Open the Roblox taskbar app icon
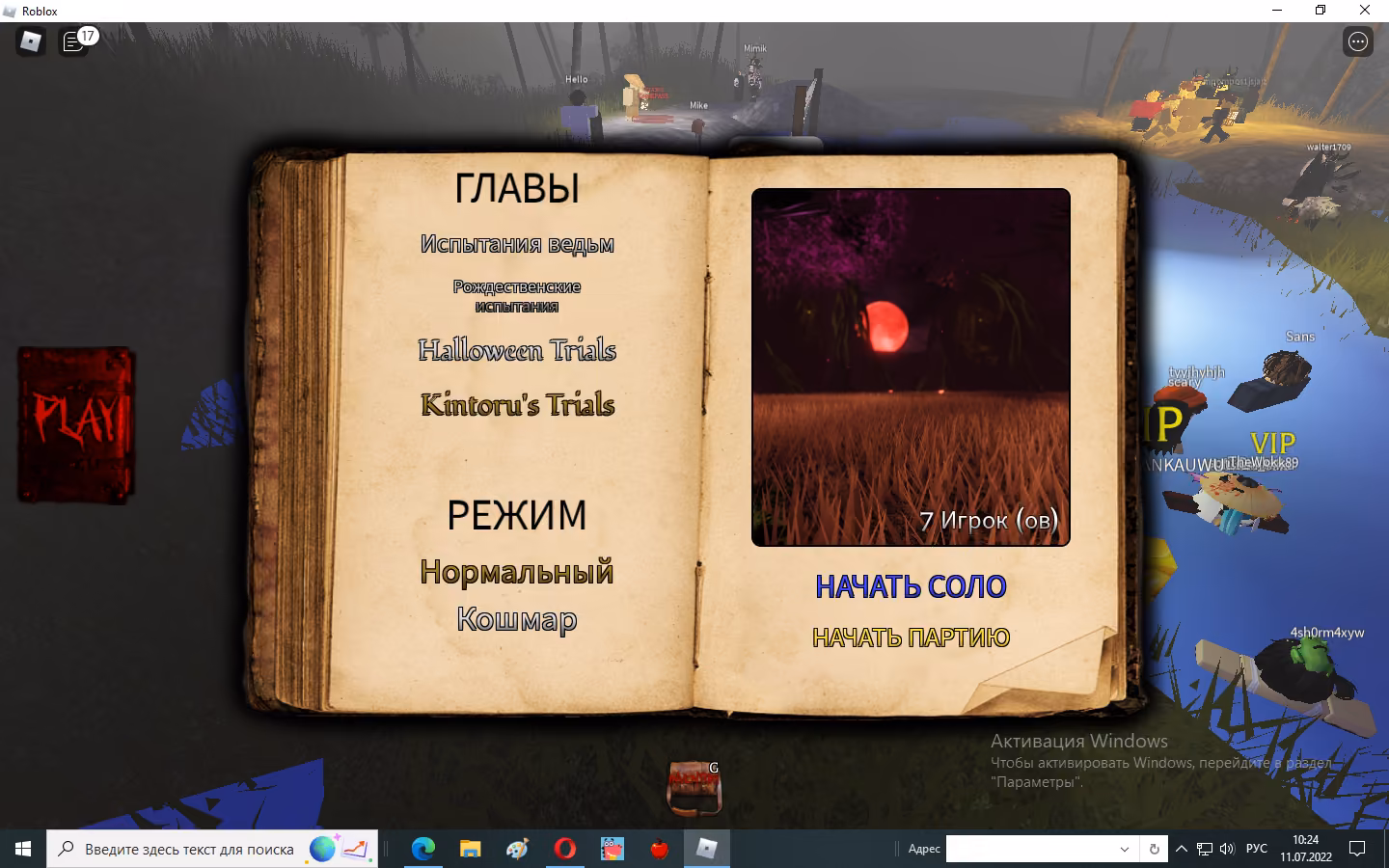Screen dimensions: 1389x868 click(707, 849)
